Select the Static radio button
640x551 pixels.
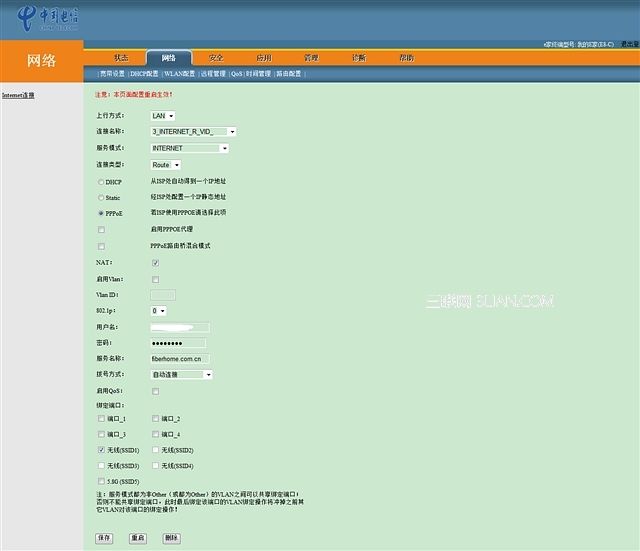[101, 198]
